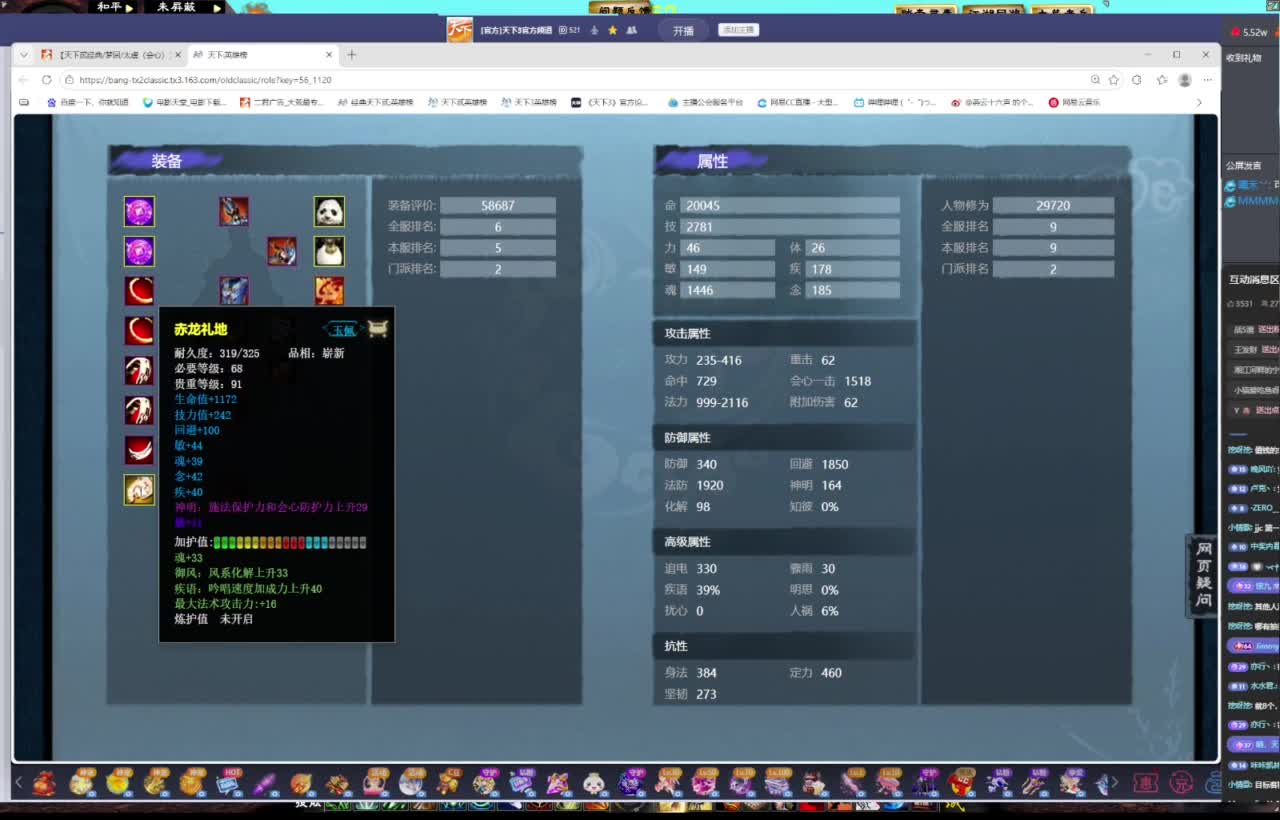Click the 开播 start streaming button
Image resolution: width=1280 pixels, height=820 pixels.
(x=683, y=31)
